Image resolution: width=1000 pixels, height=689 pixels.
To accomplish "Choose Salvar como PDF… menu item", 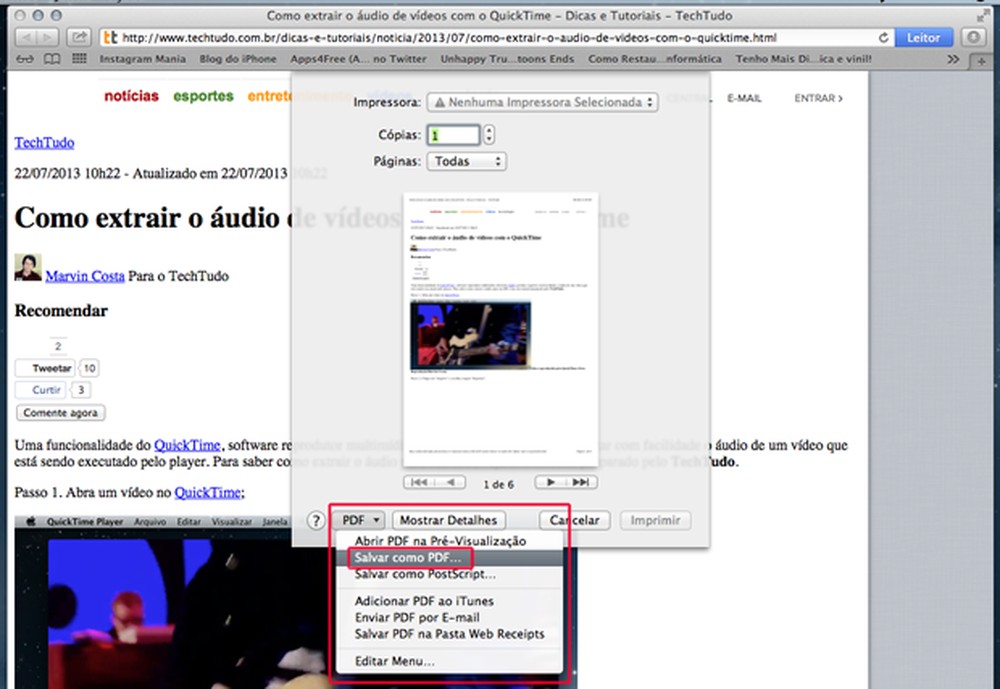I will pyautogui.click(x=449, y=558).
